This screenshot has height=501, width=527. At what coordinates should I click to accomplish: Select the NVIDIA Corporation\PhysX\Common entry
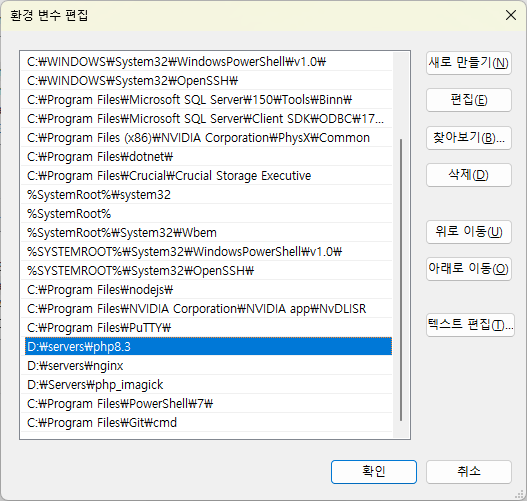(208, 138)
